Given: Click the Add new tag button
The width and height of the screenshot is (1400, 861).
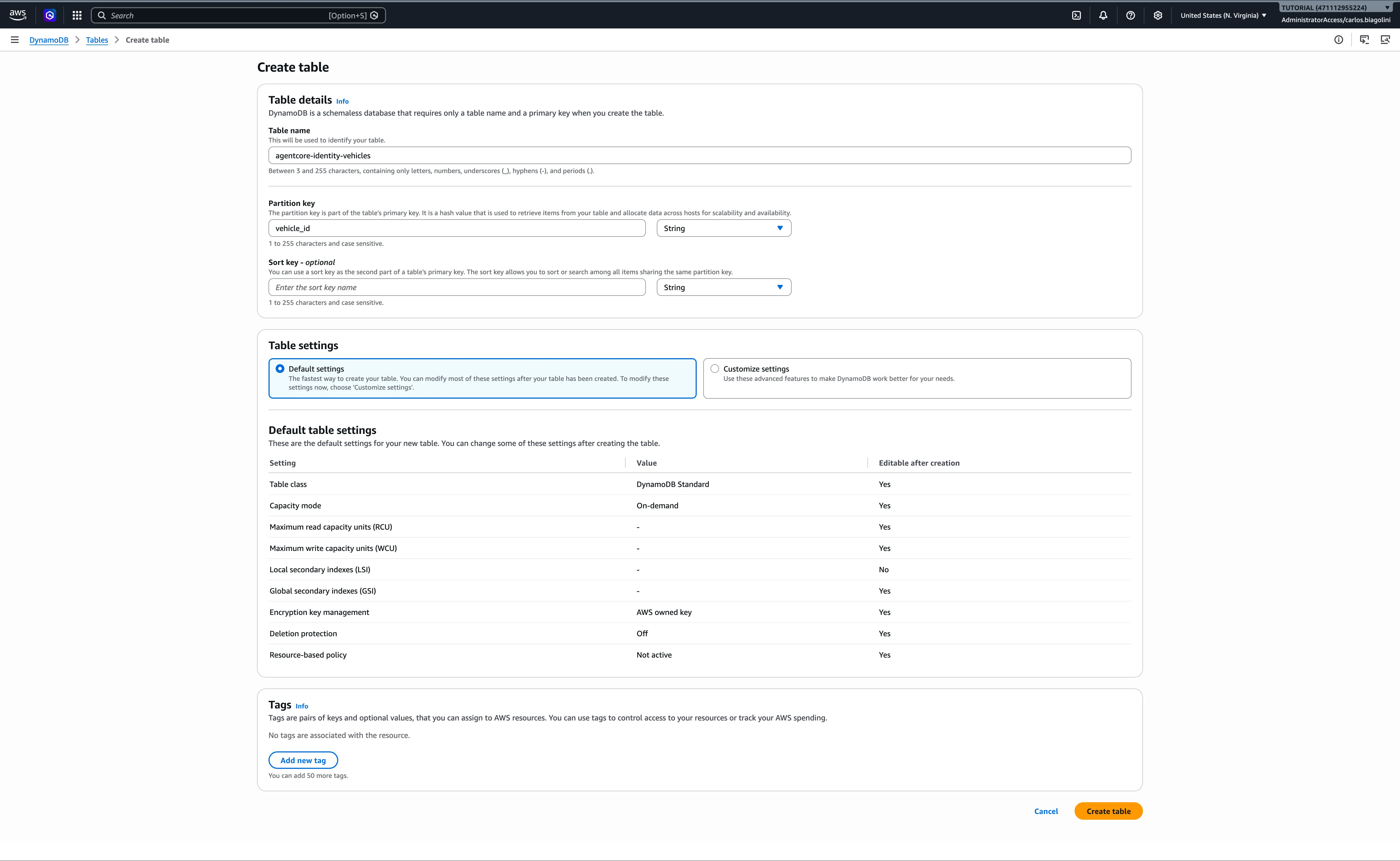Looking at the screenshot, I should click(303, 760).
